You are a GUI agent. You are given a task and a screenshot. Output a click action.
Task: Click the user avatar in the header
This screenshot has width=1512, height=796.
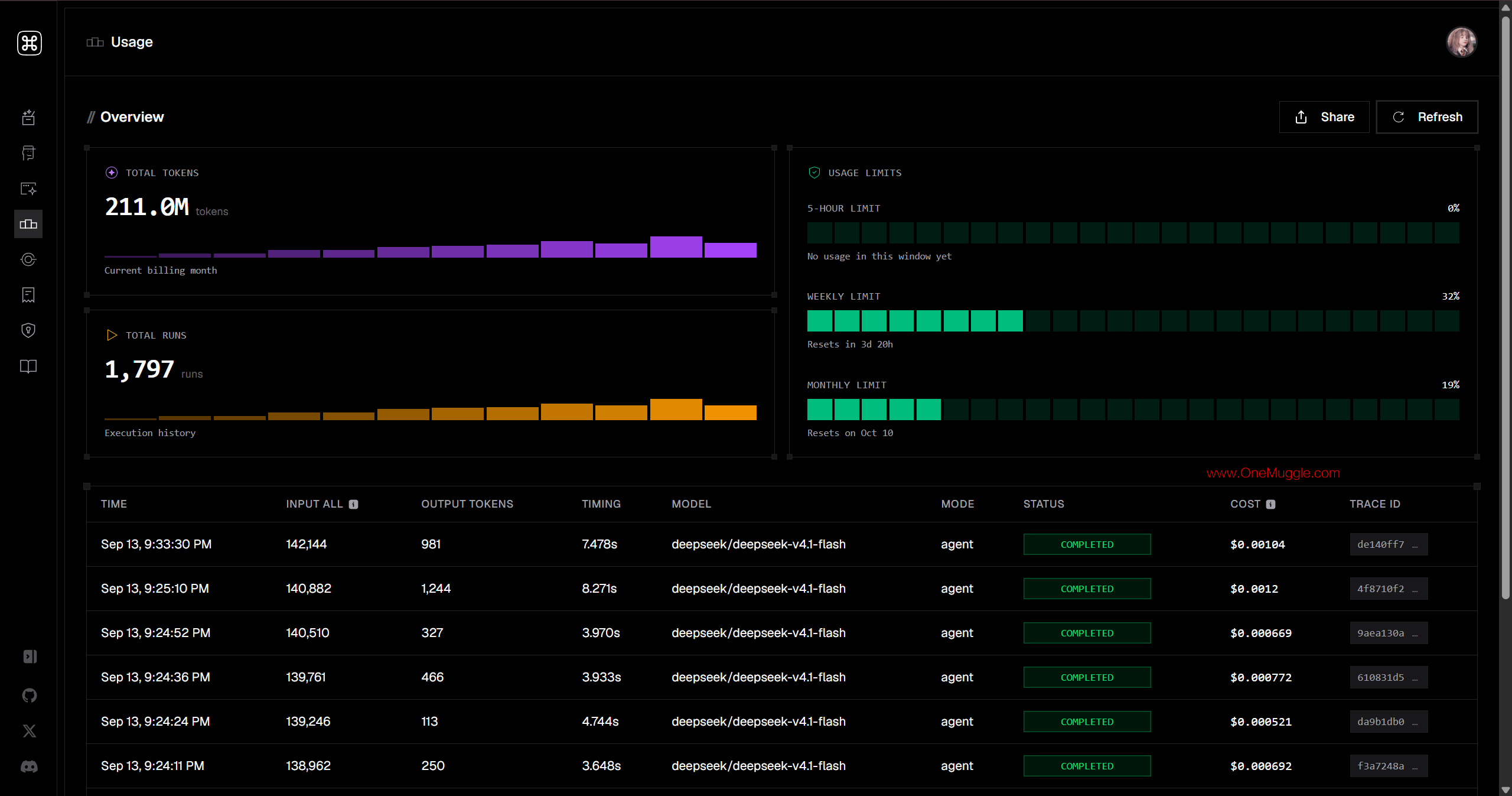(1461, 43)
